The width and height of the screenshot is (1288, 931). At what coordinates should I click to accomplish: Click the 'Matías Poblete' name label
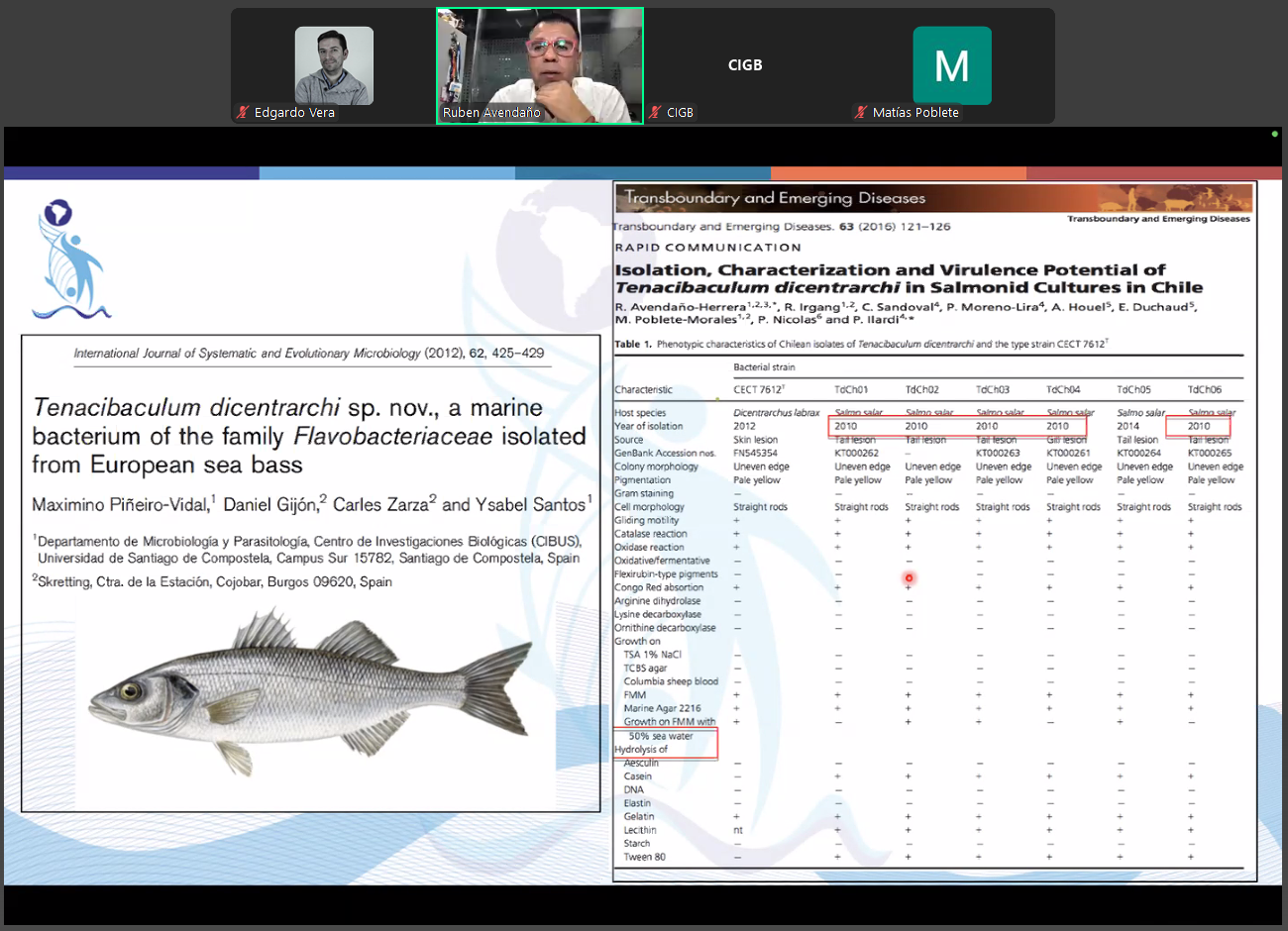pyautogui.click(x=915, y=113)
